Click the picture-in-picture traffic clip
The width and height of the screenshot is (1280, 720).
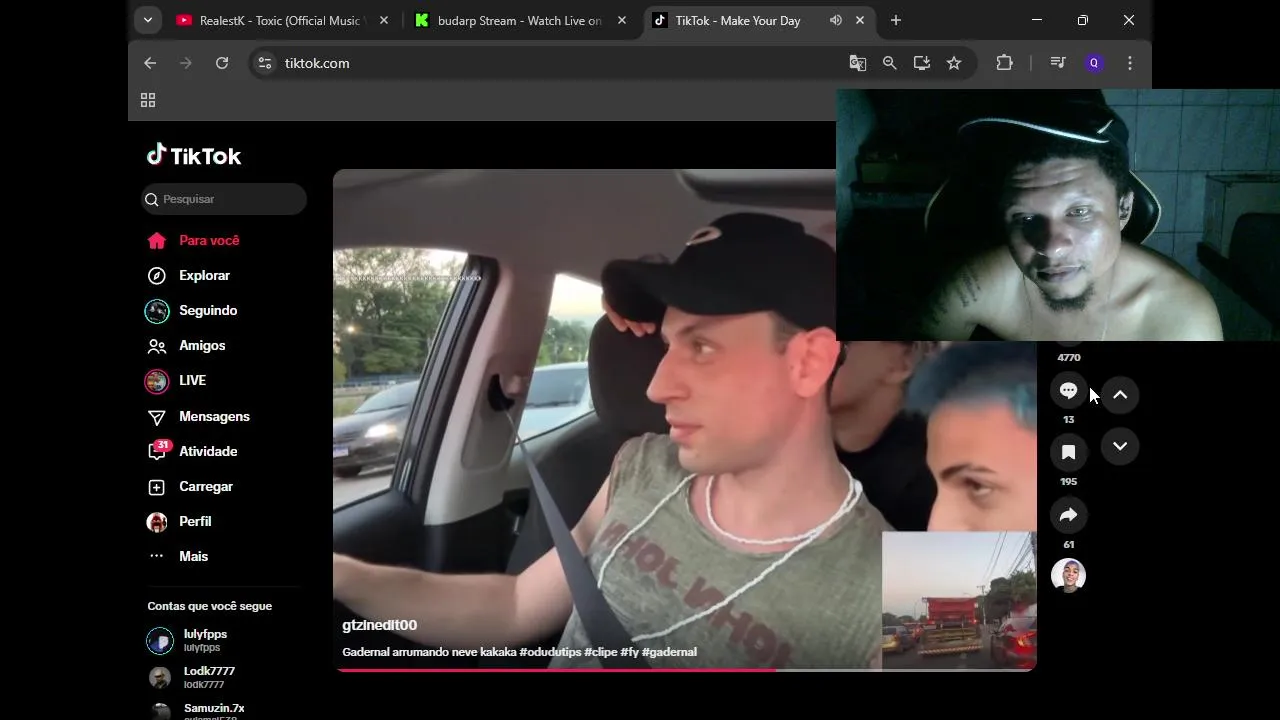click(959, 600)
